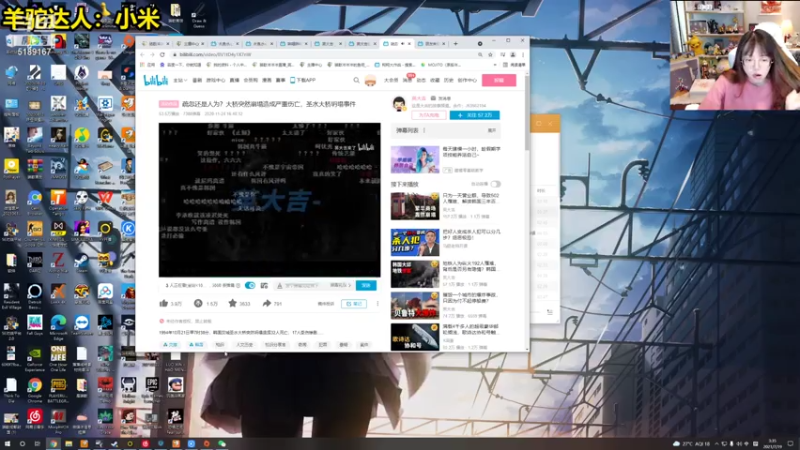Viewport: 800px width, 450px height.
Task: Click the video player area
Action: click(x=269, y=199)
